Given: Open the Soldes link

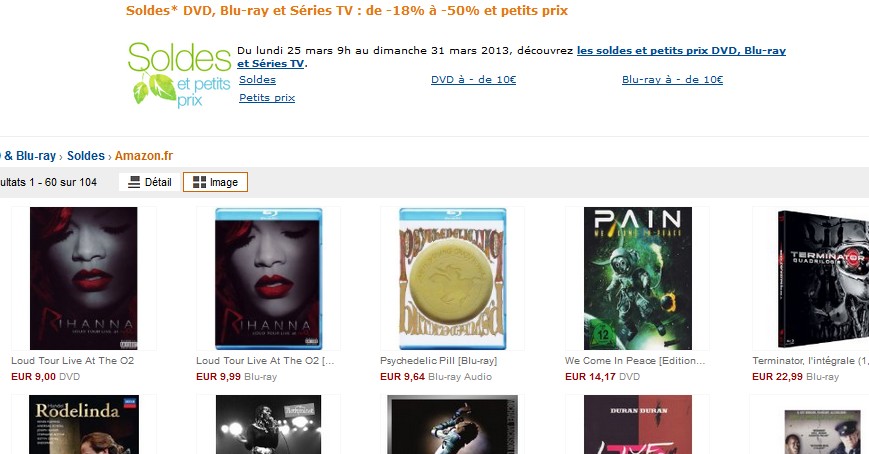Looking at the screenshot, I should 257,79.
